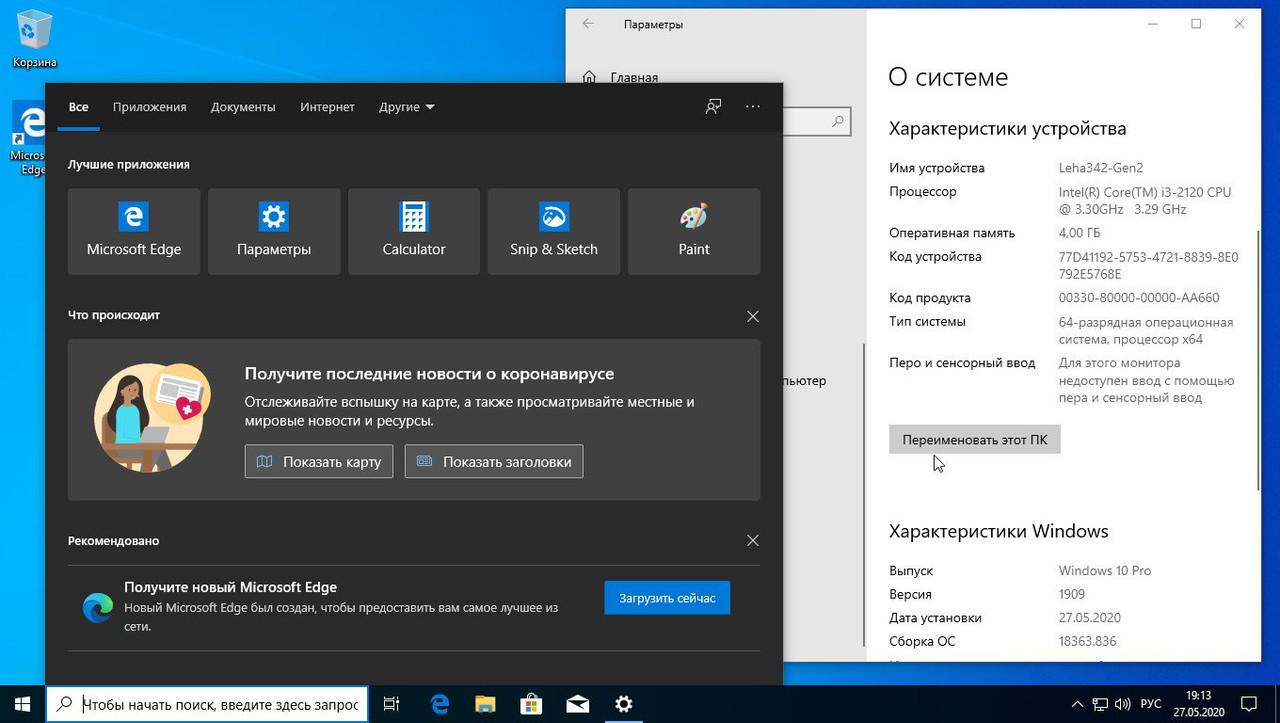Click the Settings gear on taskbar

tap(623, 704)
